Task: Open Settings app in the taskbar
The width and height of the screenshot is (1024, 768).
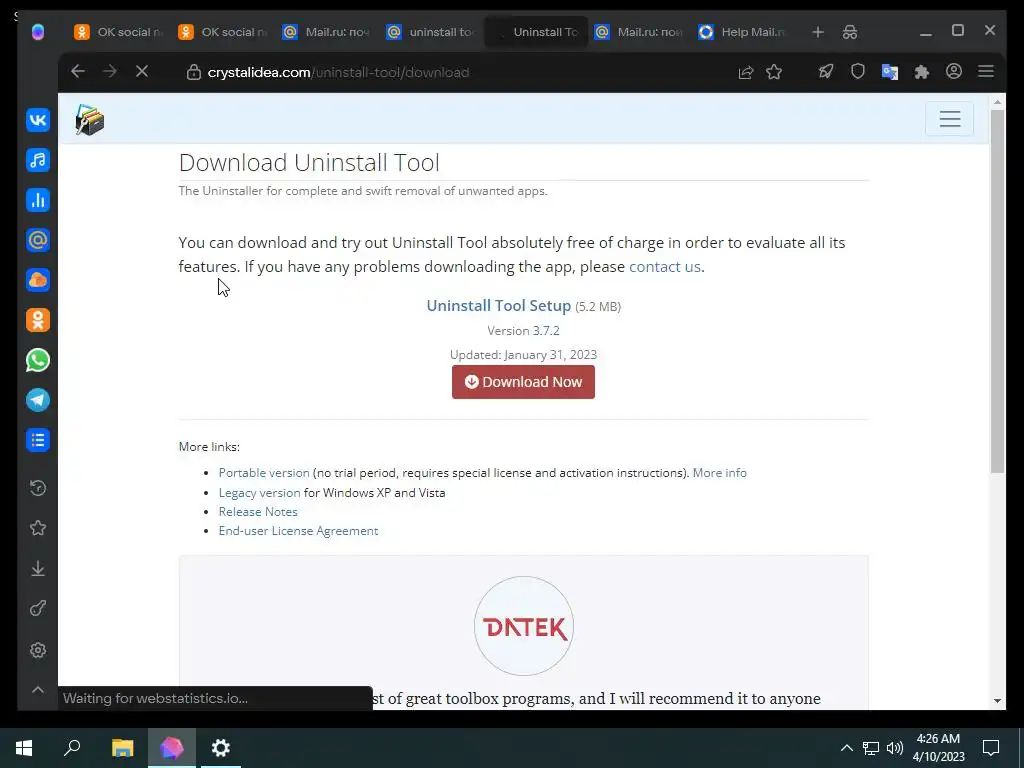Action: 221,748
